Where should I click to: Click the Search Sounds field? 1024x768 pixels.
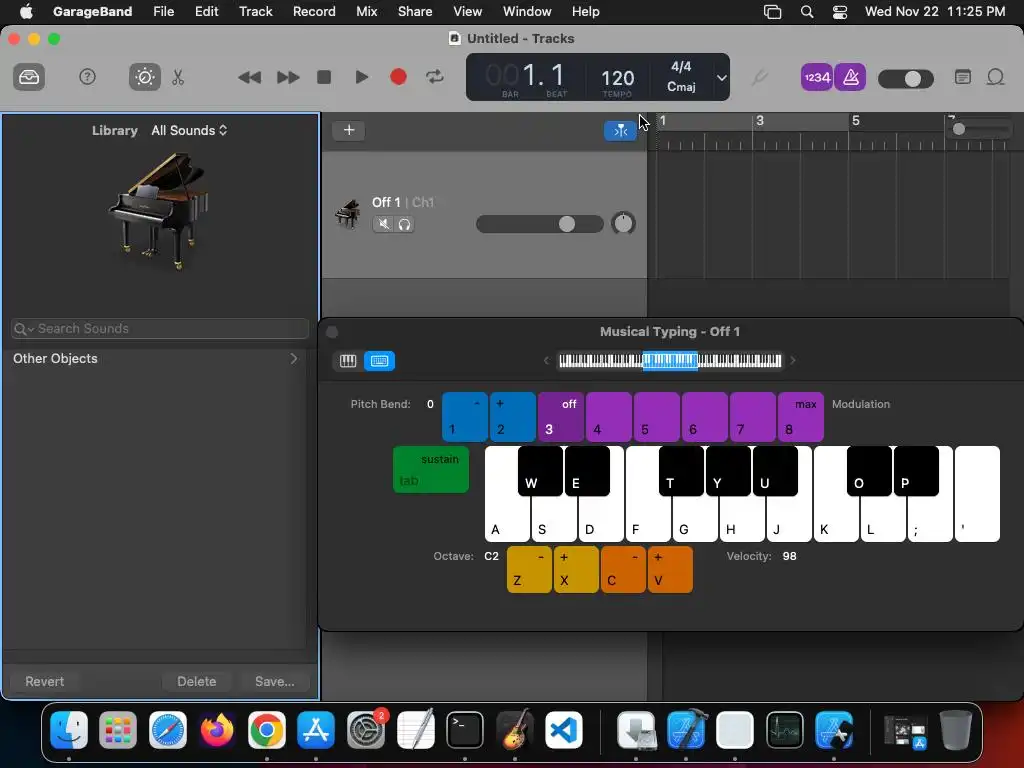tap(160, 328)
